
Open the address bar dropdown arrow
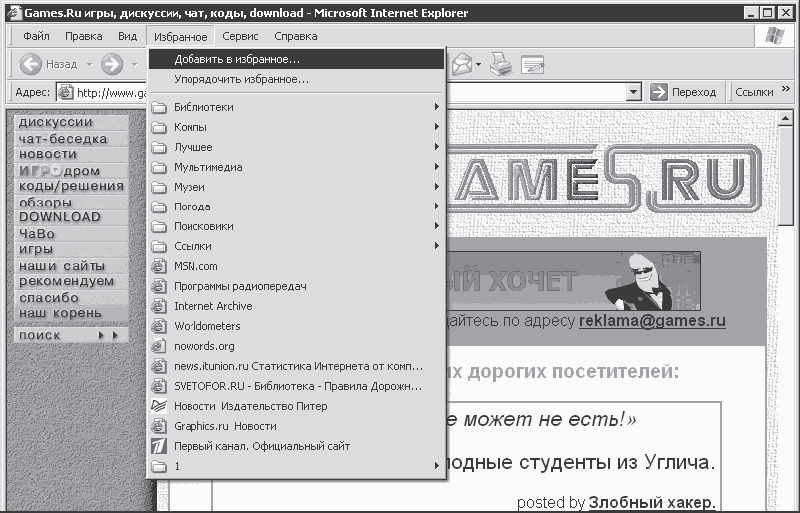pos(633,92)
